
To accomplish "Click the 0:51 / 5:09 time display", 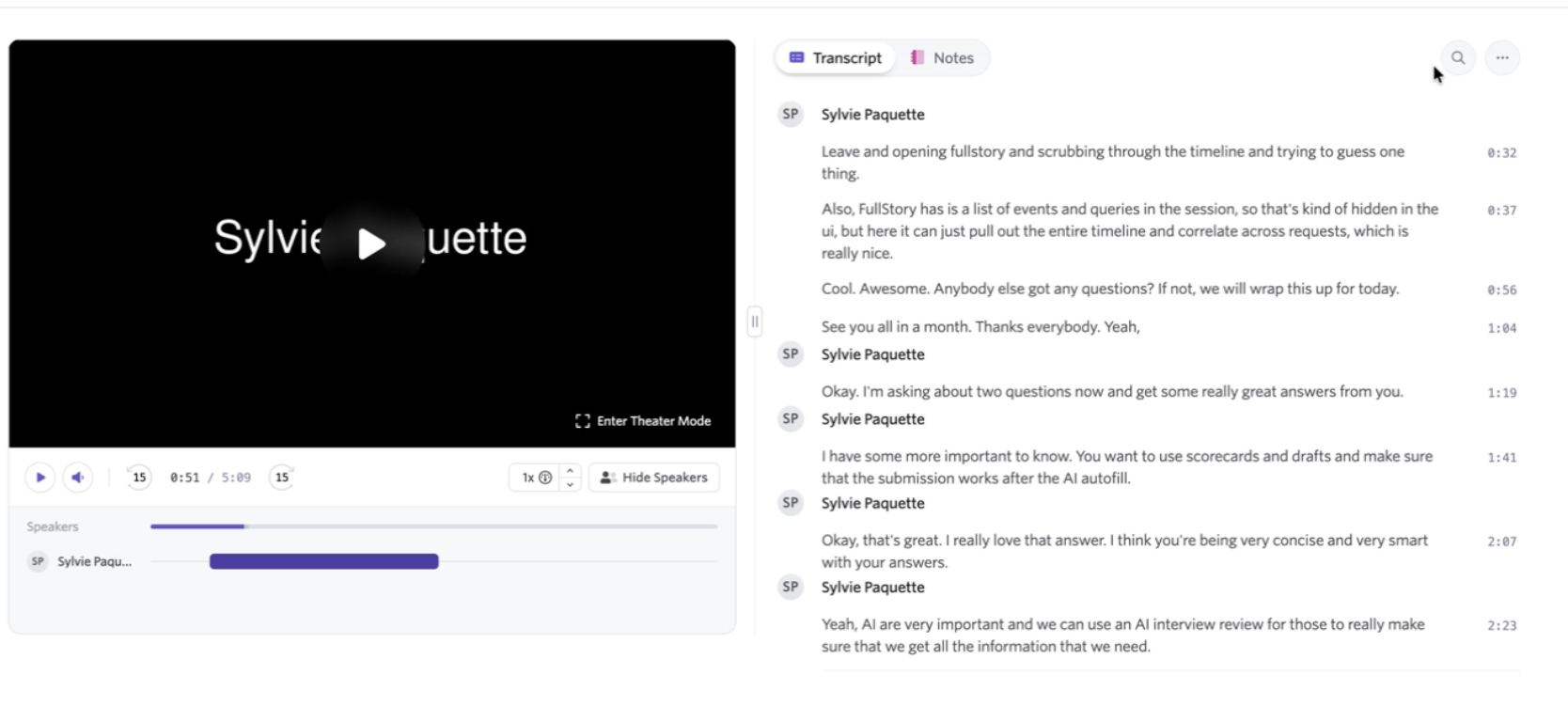I will [211, 478].
